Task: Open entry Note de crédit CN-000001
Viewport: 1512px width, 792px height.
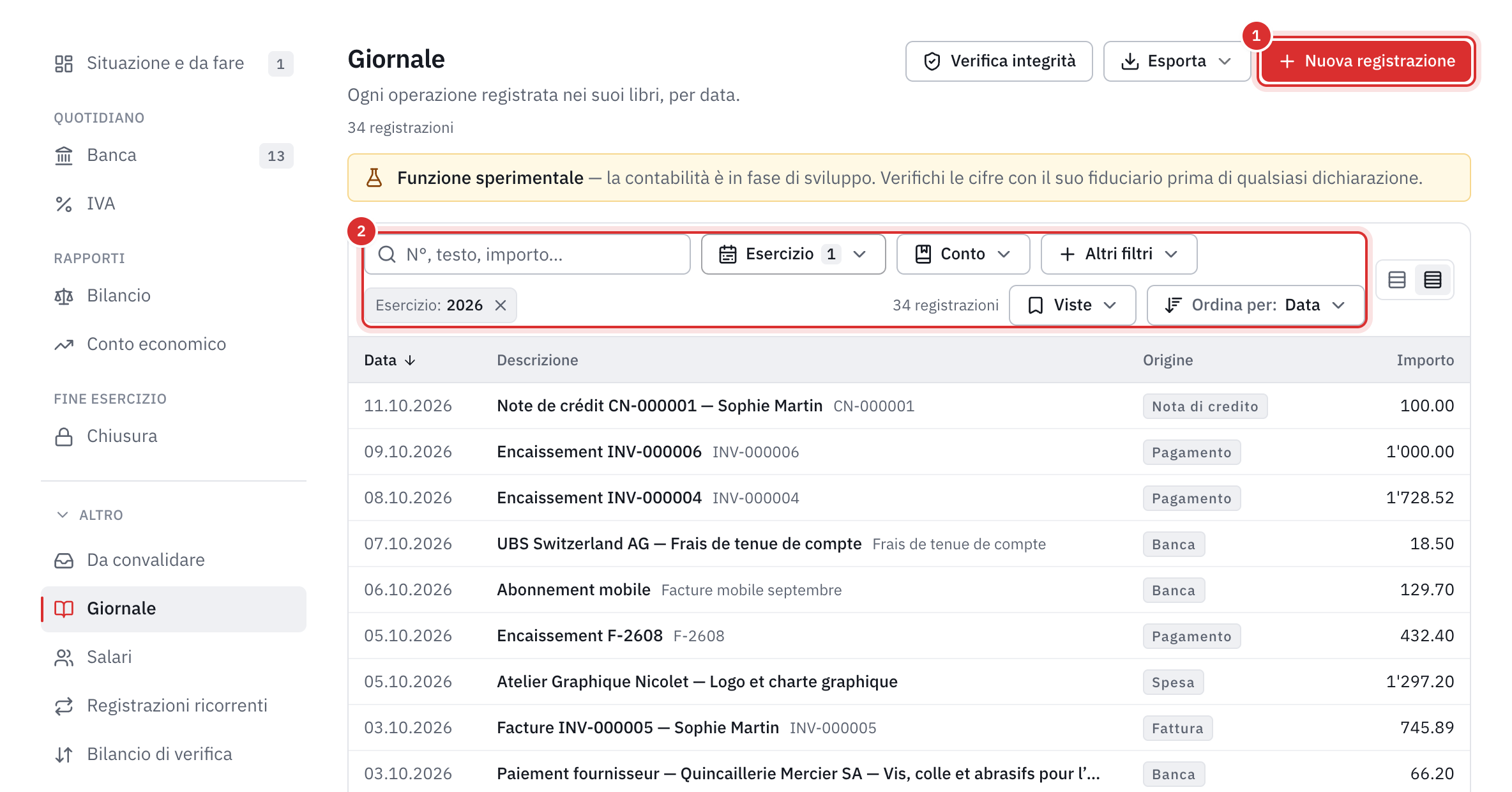Action: pos(909,406)
